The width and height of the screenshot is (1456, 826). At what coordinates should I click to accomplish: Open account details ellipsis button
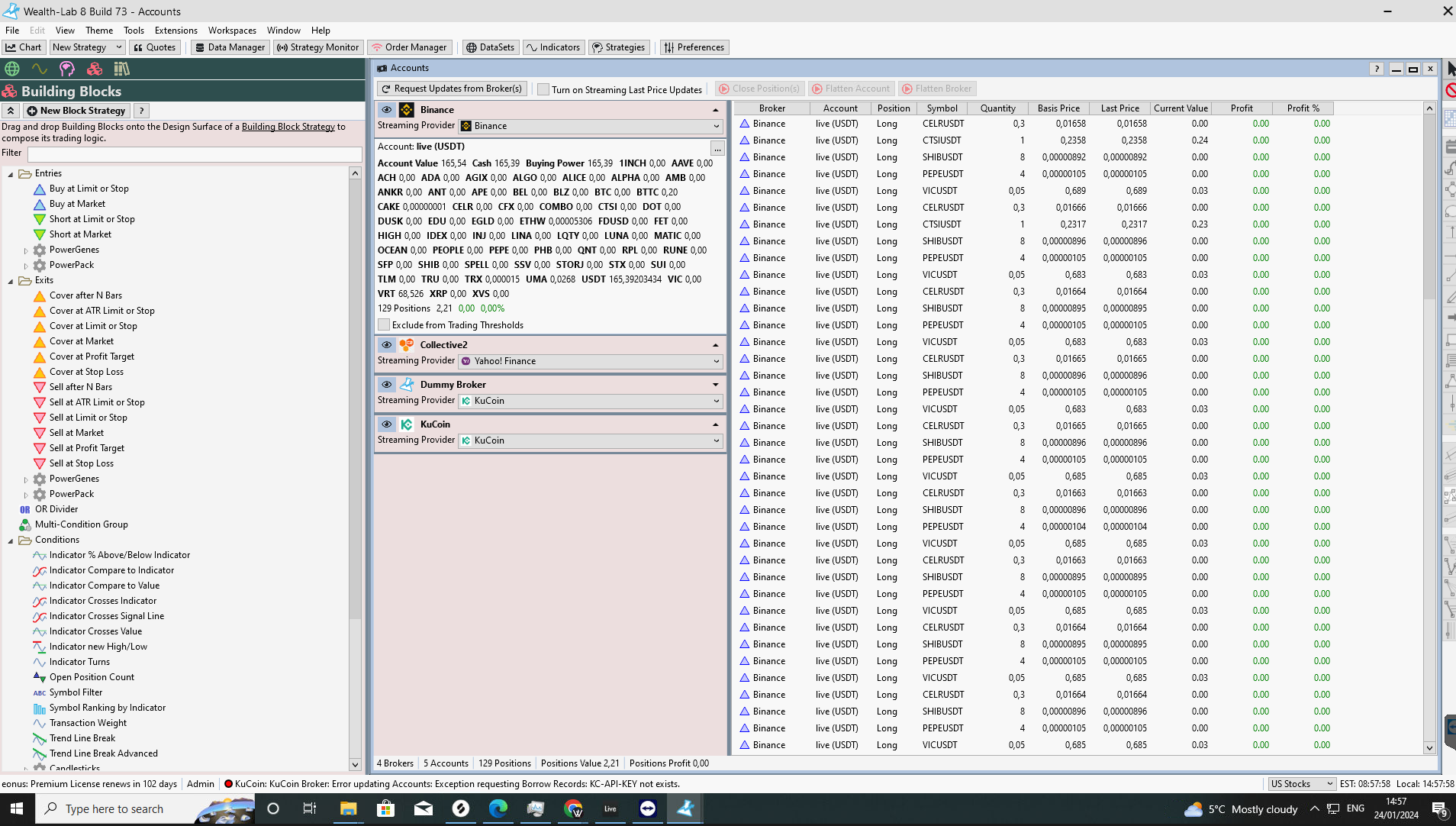pos(717,147)
